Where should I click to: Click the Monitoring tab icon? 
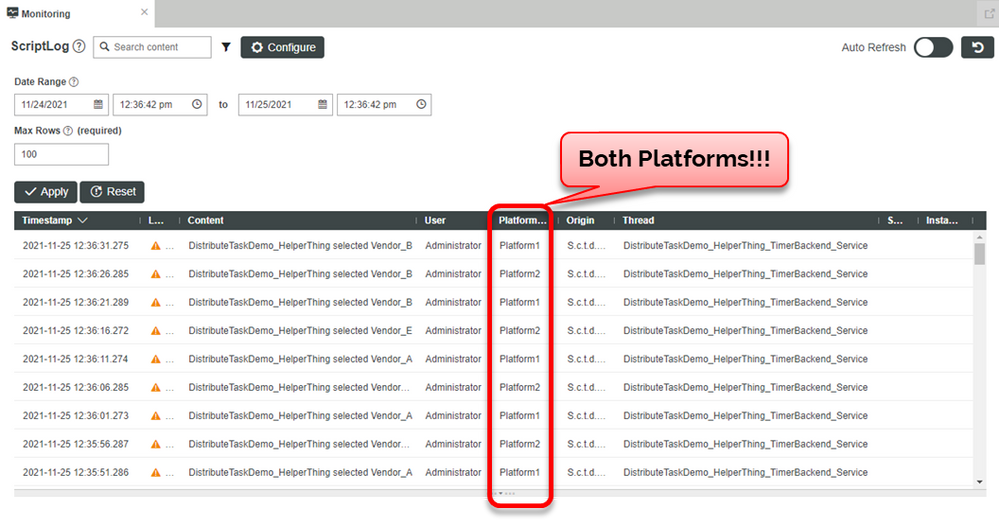(x=12, y=13)
